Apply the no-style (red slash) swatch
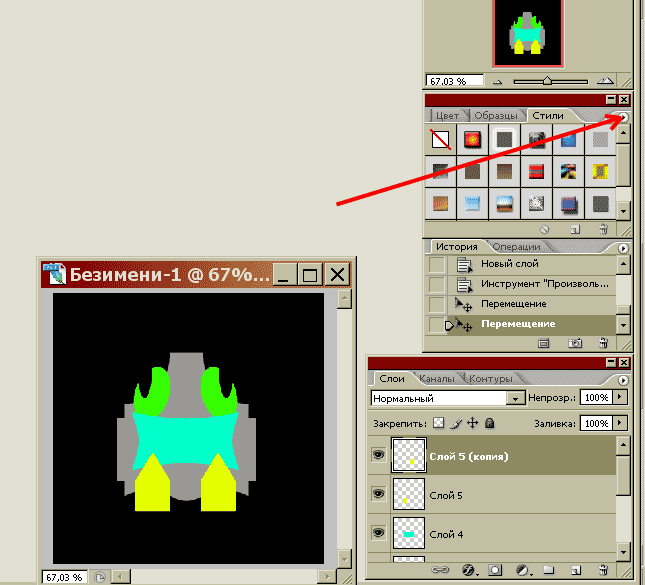This screenshot has height=585, width=645. (x=440, y=139)
